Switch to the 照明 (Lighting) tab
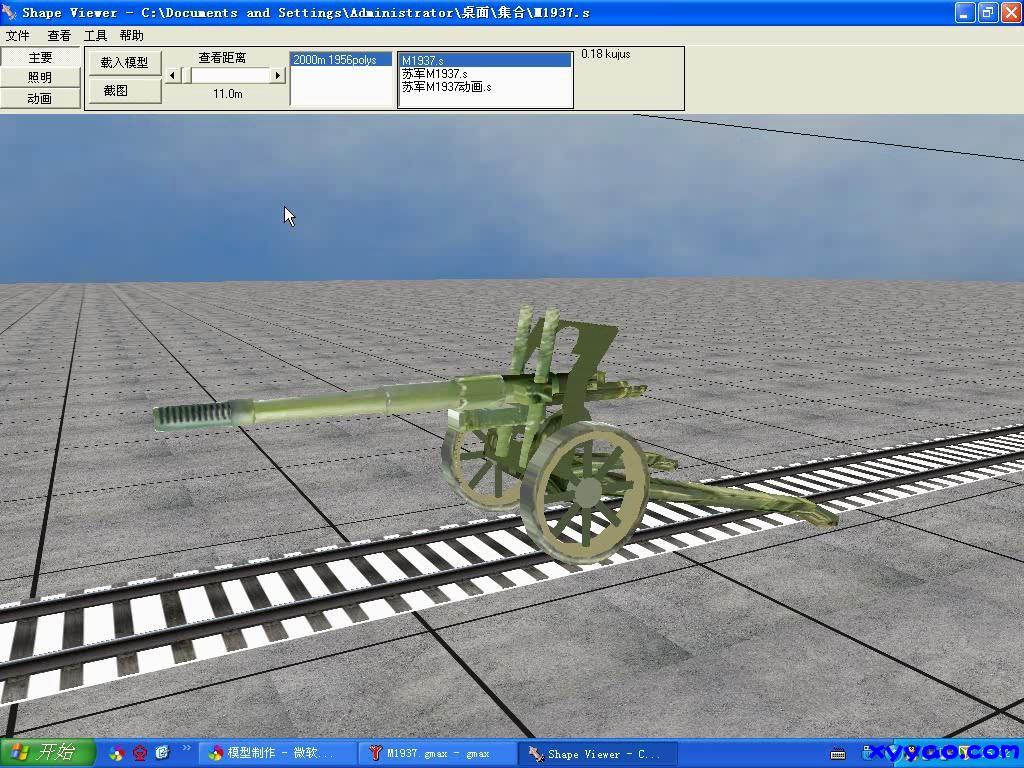This screenshot has height=768, width=1024. point(40,78)
